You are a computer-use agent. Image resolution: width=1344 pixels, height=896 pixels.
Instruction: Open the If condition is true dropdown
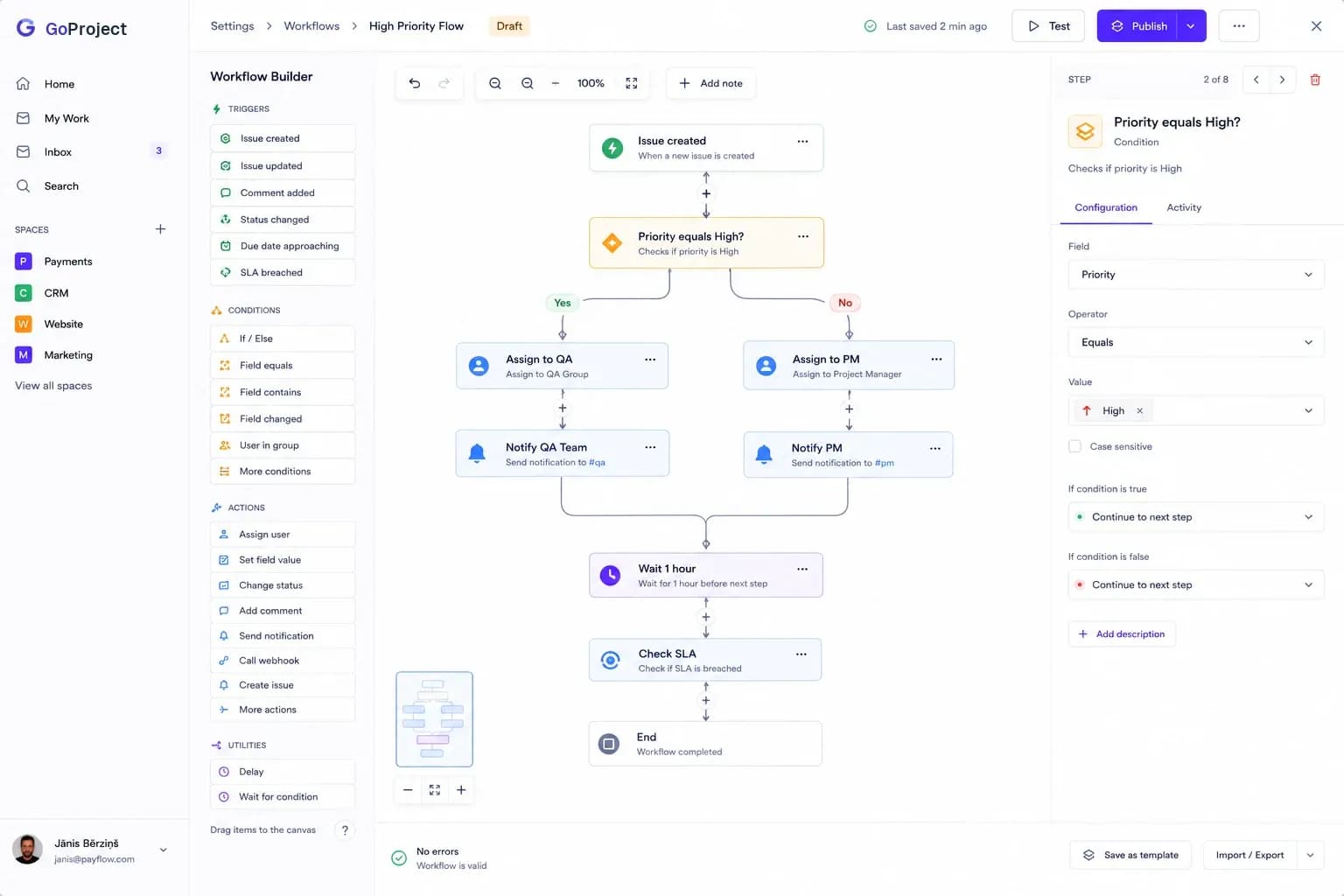click(1196, 517)
